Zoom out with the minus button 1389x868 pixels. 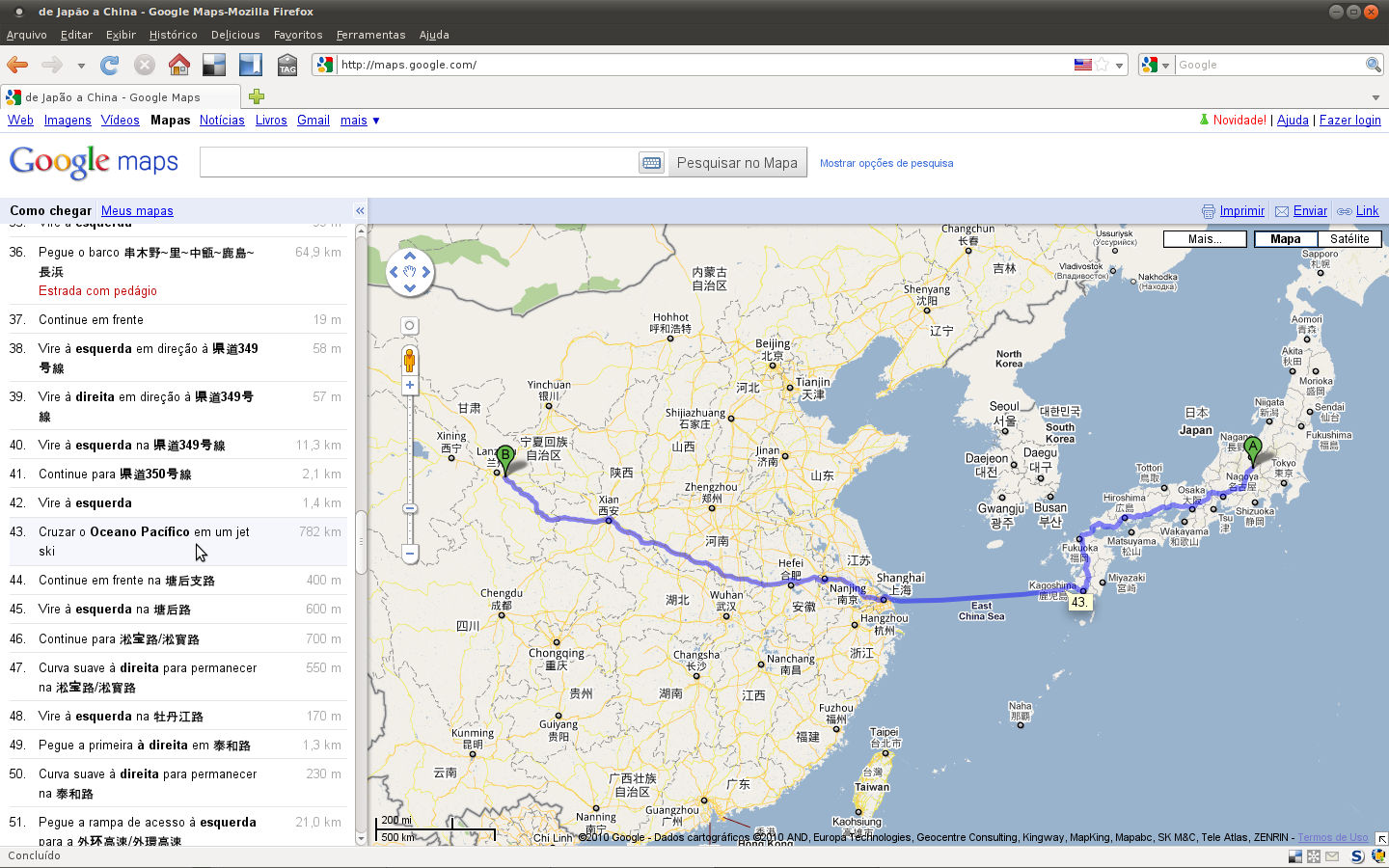410,554
